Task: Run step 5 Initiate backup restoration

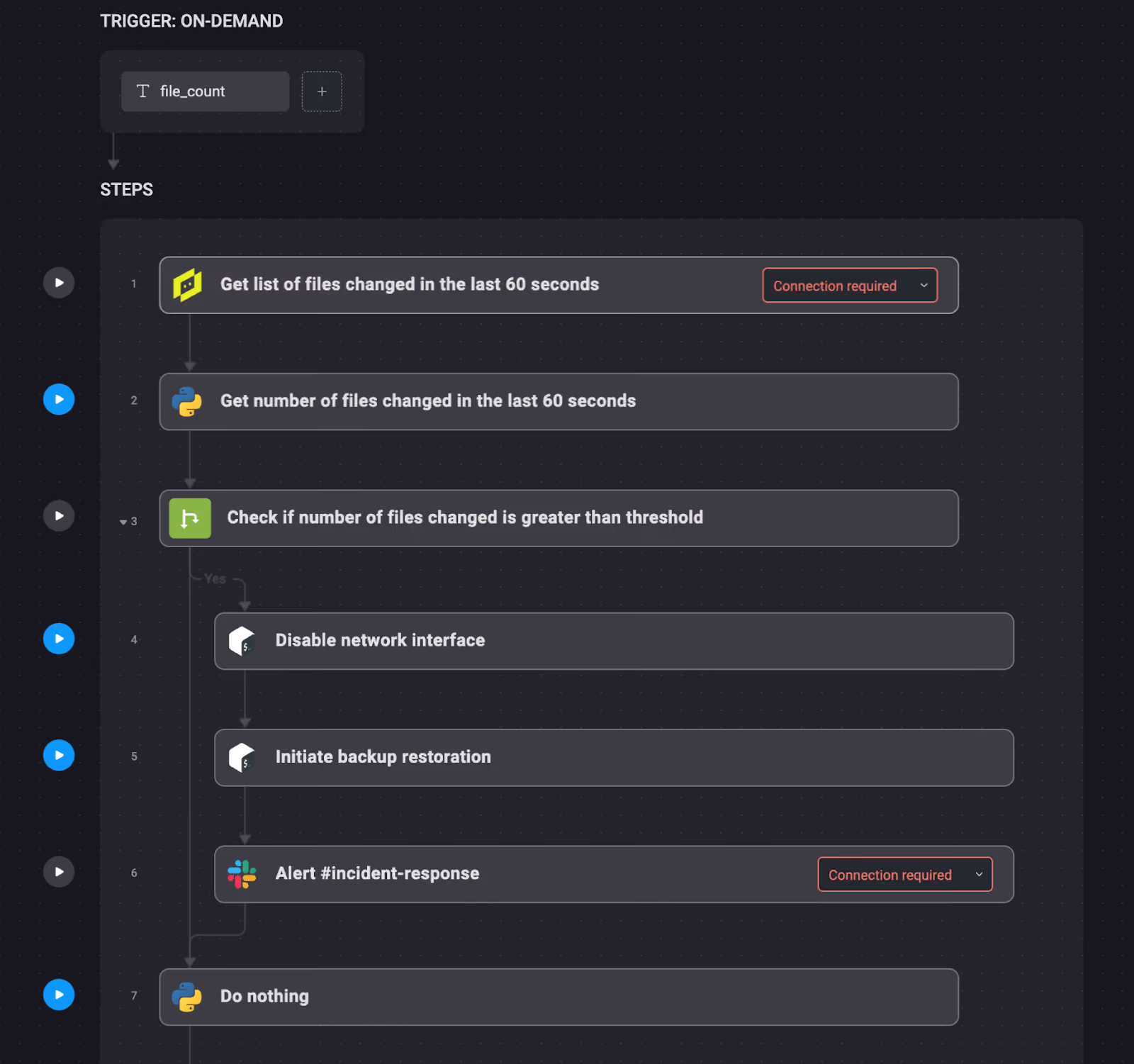Action: [x=59, y=755]
